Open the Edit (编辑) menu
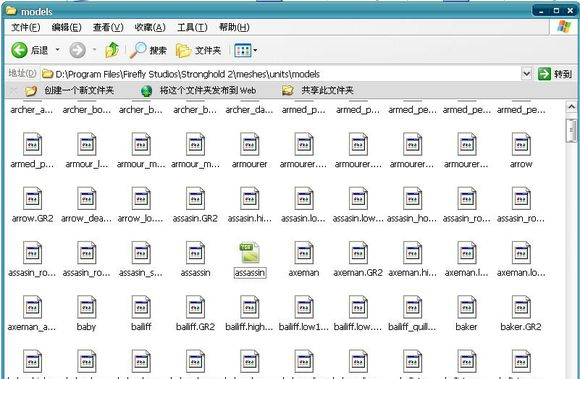Viewport: 580px width, 394px height. pos(66,27)
